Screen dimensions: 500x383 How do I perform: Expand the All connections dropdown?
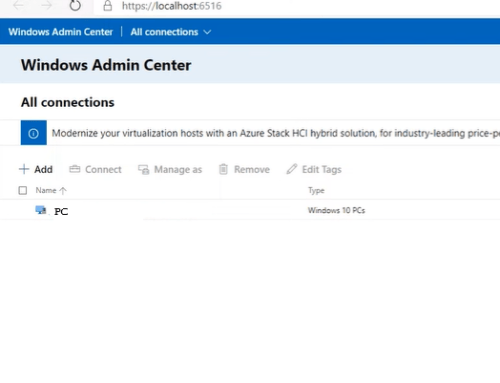[x=171, y=32]
